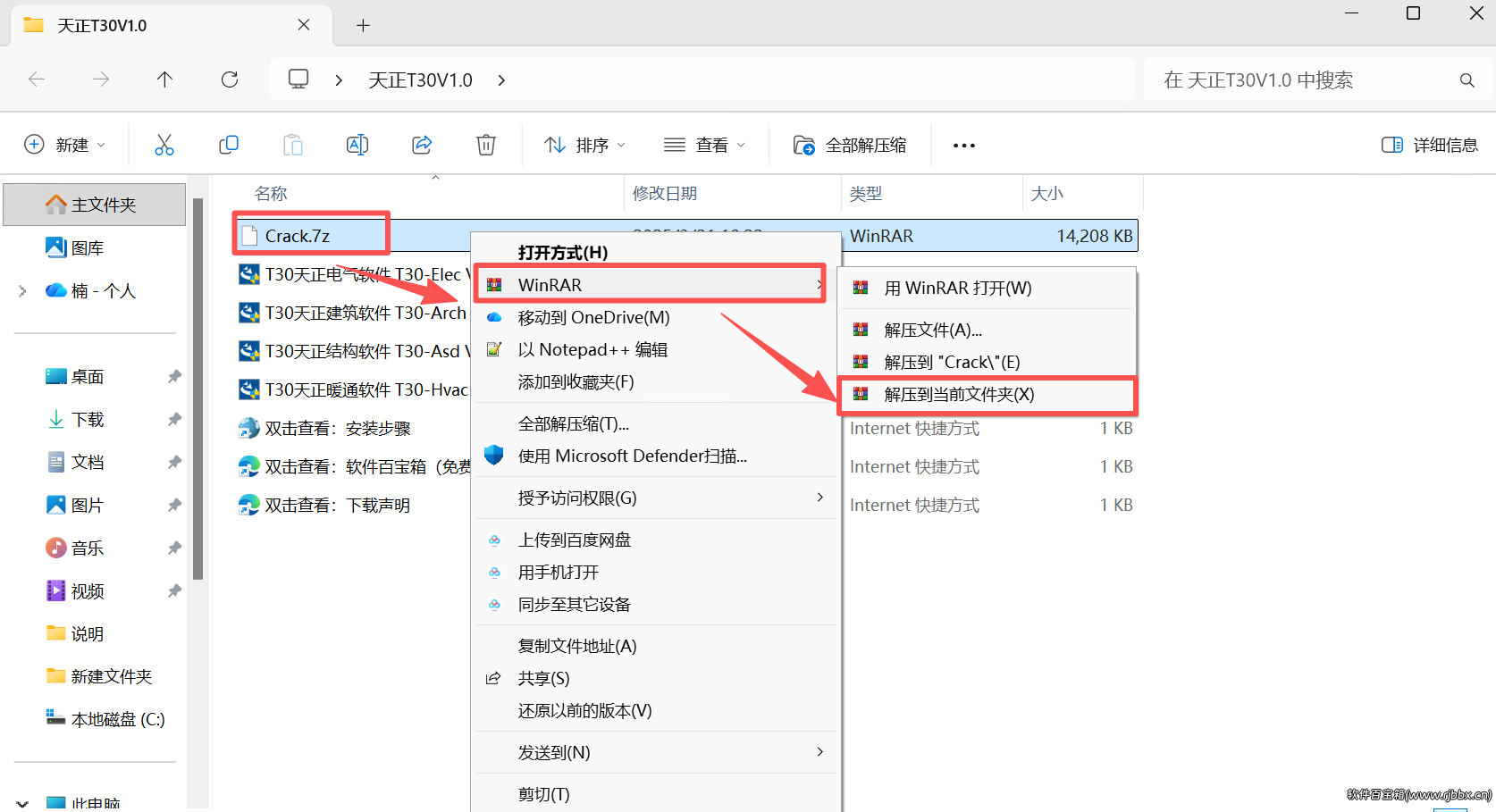Open the 新建 dropdown
Viewport: 1496px width, 812px height.
pos(65,145)
